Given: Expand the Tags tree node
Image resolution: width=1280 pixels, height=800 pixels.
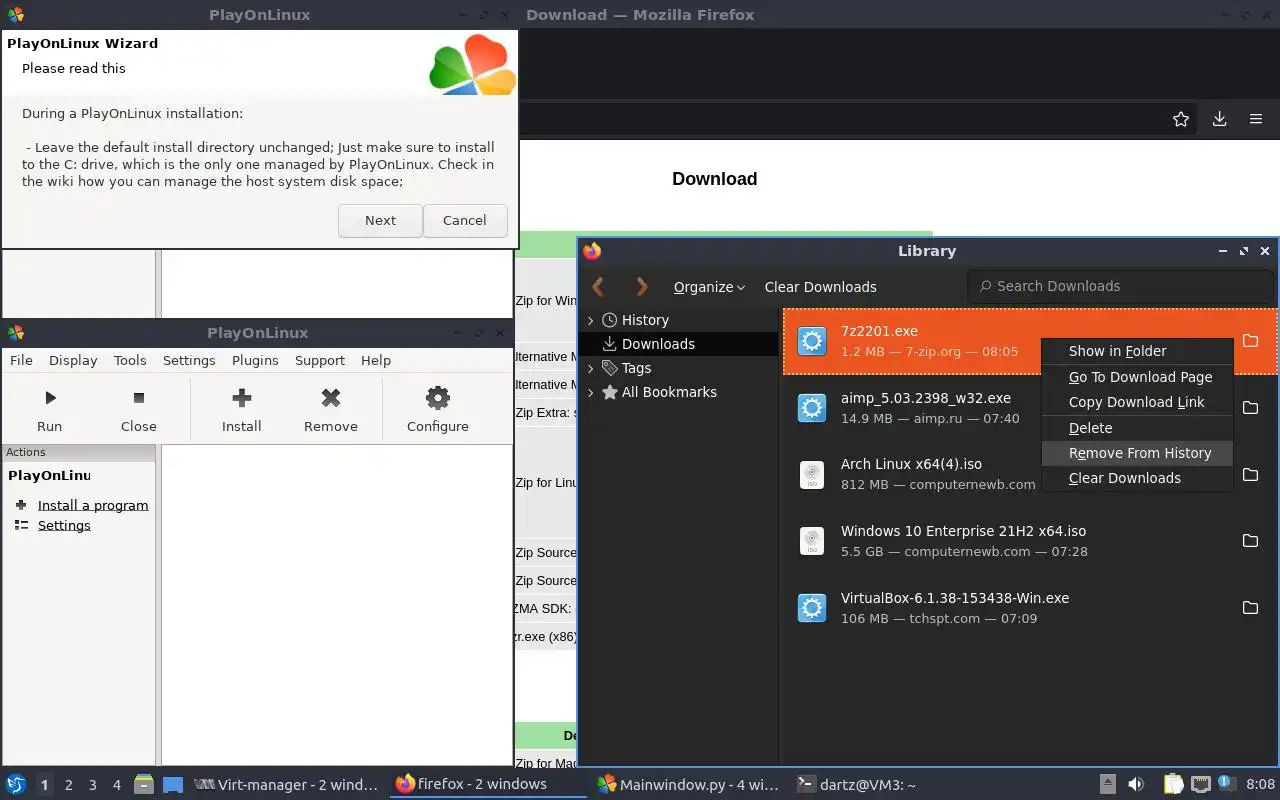Looking at the screenshot, I should pos(590,368).
